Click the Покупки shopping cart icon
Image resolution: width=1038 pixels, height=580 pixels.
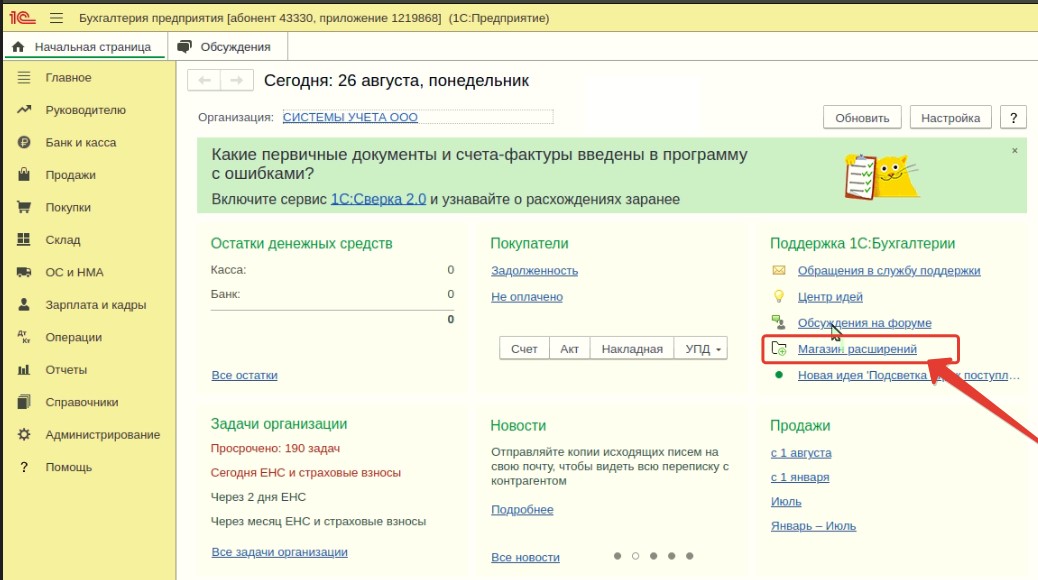tap(24, 208)
